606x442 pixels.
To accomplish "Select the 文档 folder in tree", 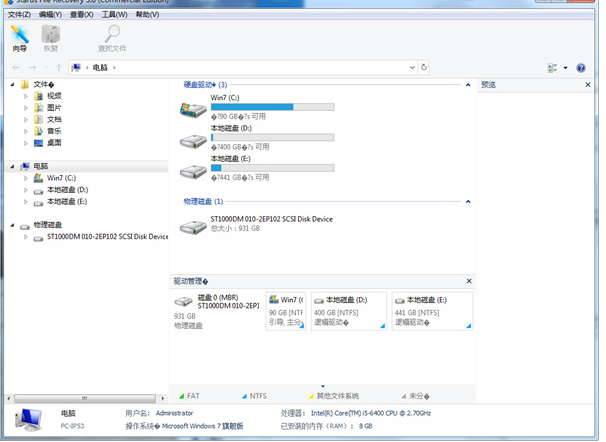I will (x=54, y=119).
